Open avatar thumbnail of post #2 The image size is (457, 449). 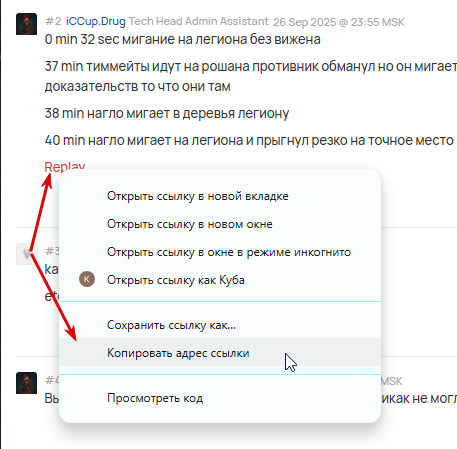click(26, 24)
